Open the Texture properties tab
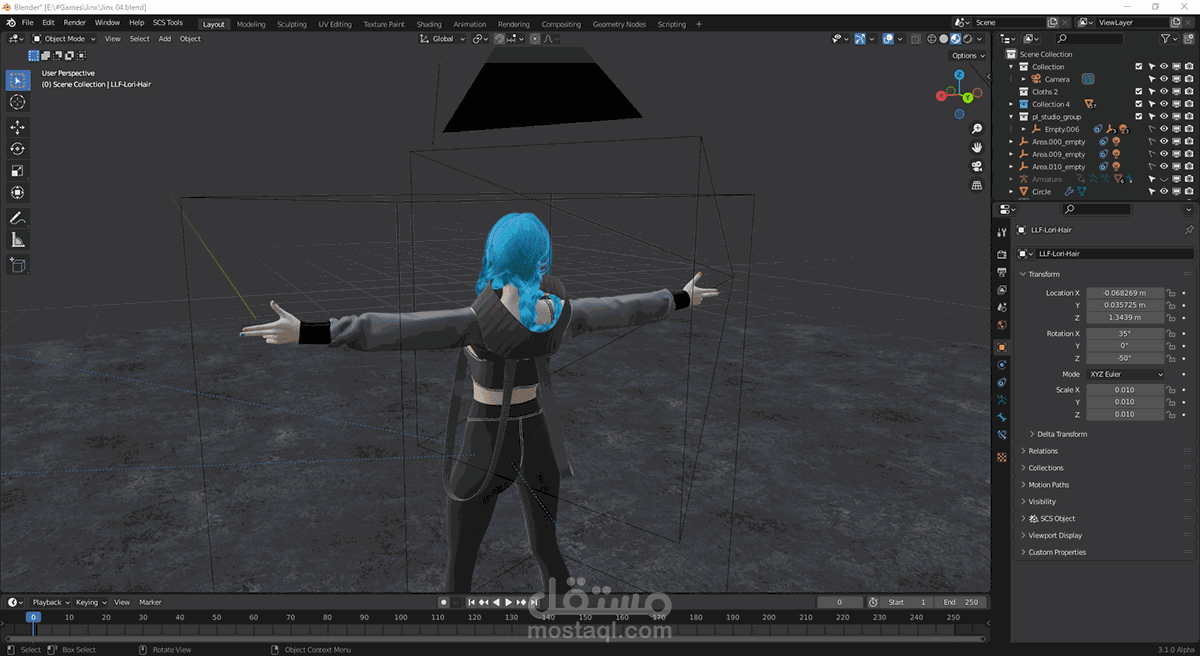The image size is (1200, 656). (1002, 457)
